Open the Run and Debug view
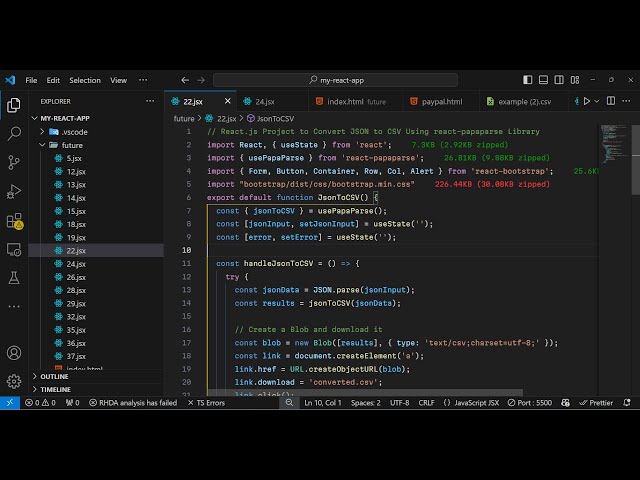This screenshot has height=480, width=640. coord(14,191)
